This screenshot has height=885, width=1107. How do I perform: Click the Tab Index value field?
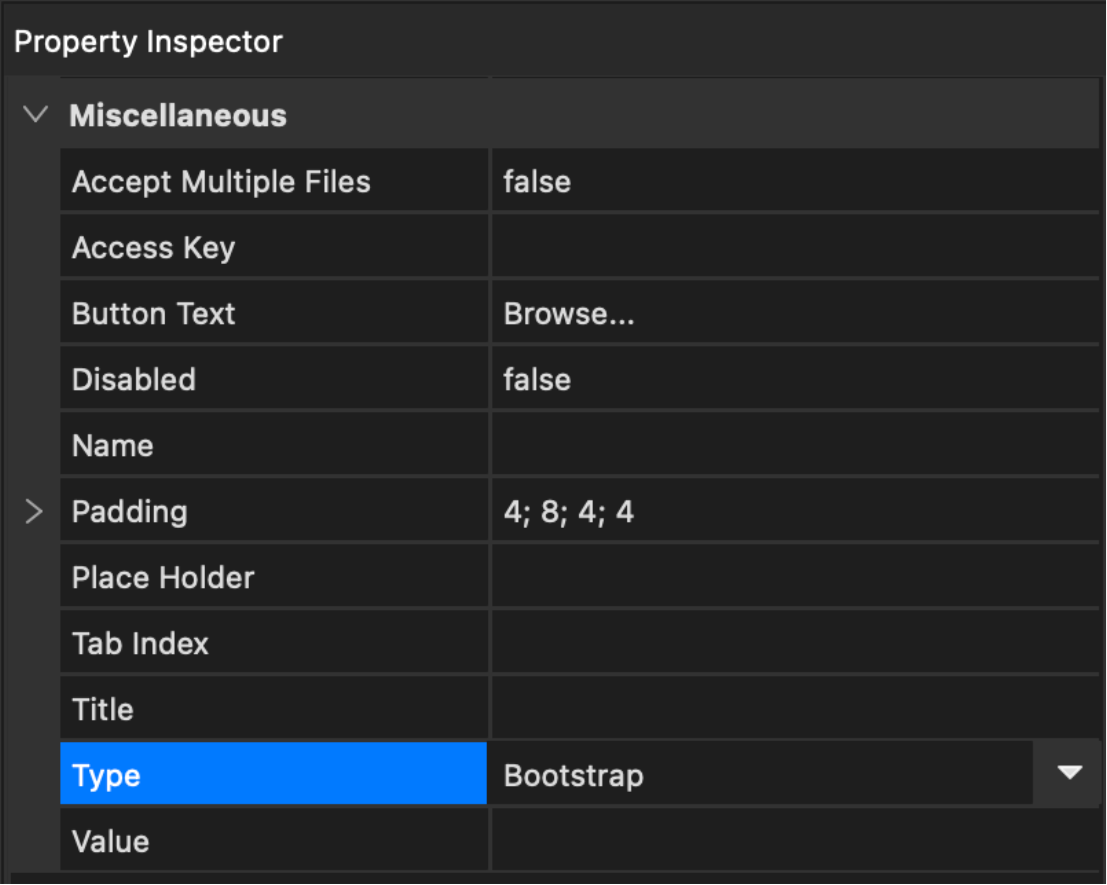pos(794,644)
